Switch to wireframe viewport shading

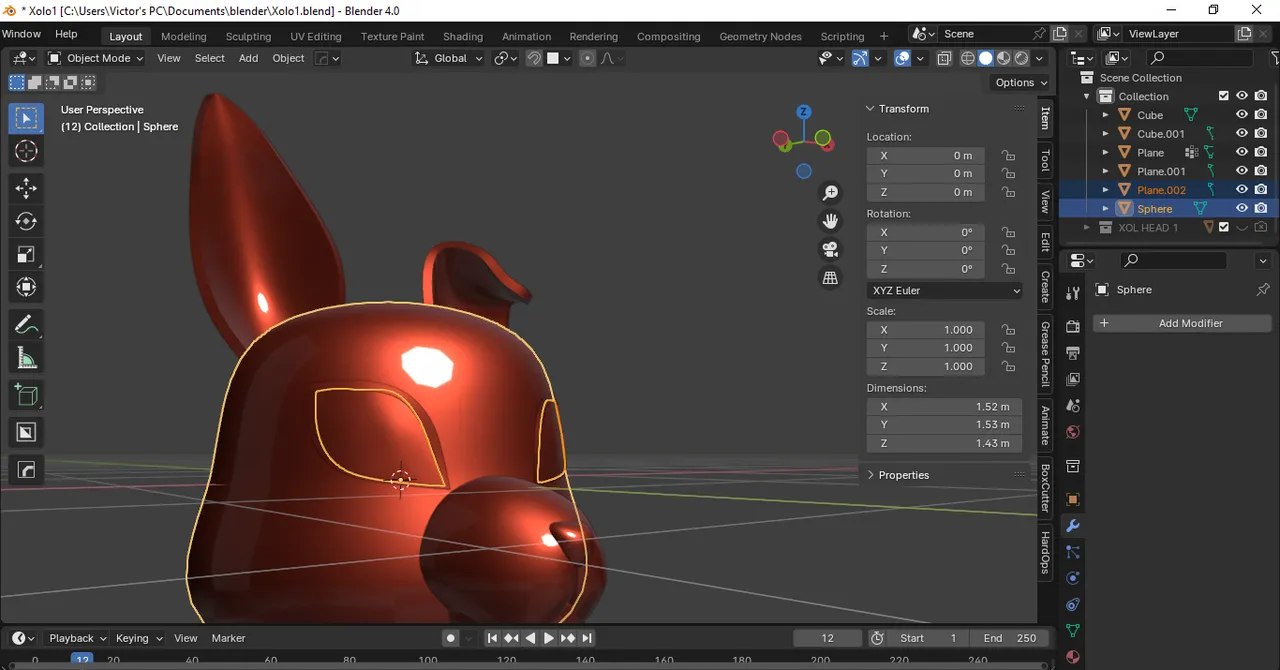967,58
